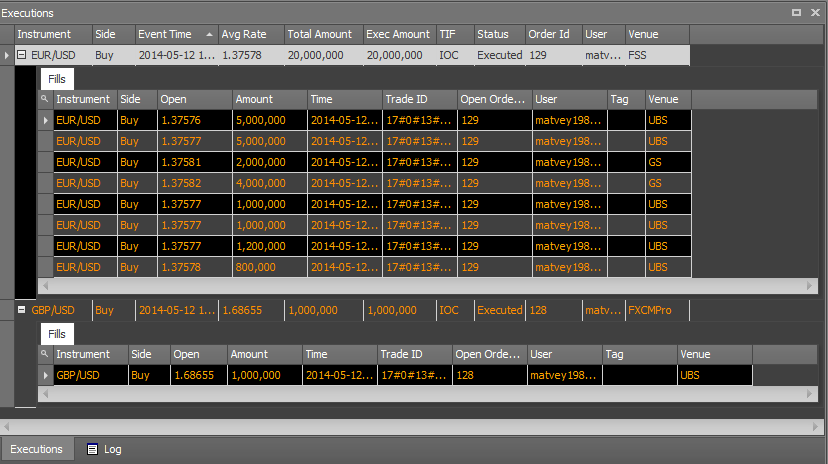
Task: Click the left arrow of main horizontal scrollbar
Action: pos(6,427)
